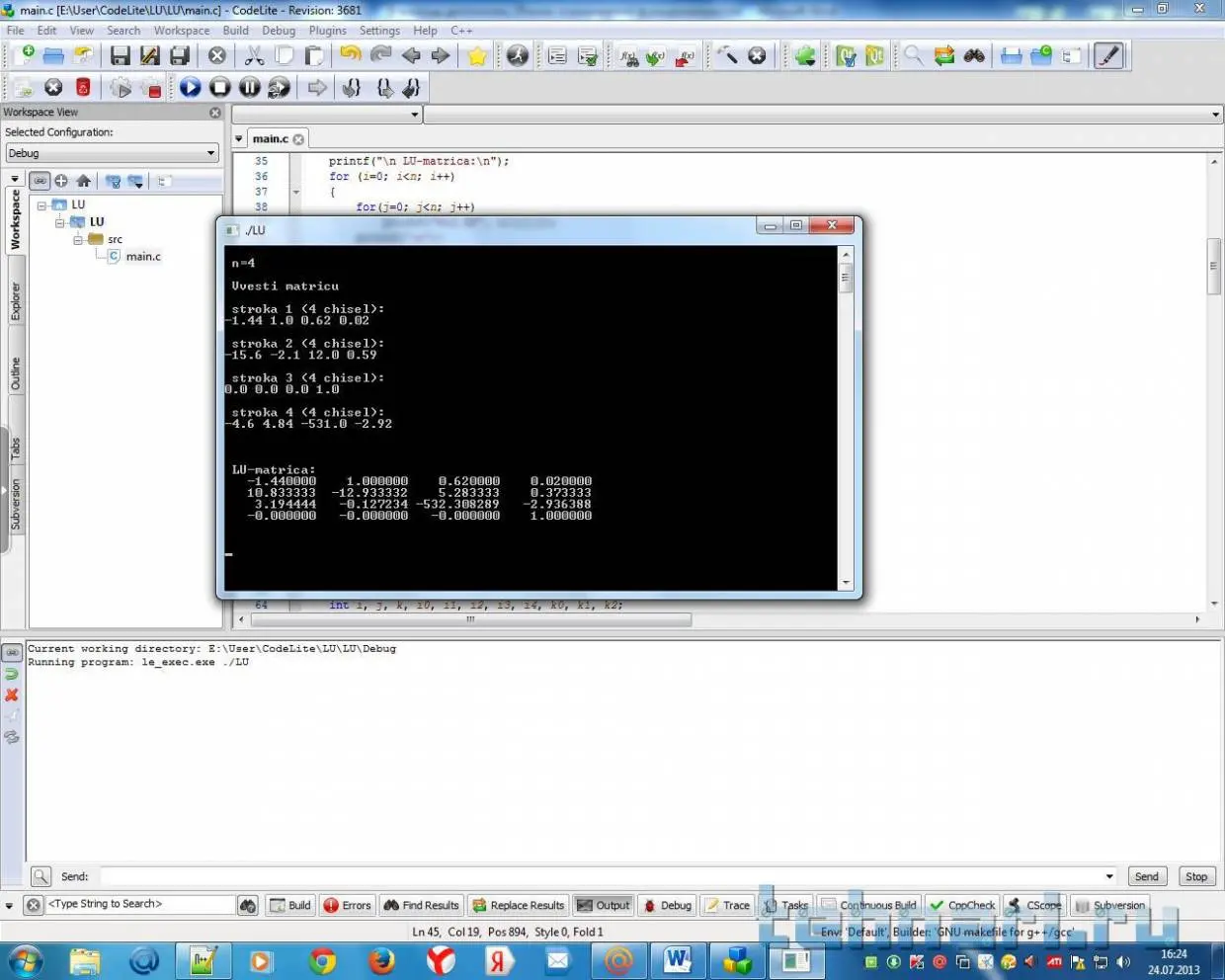The image size is (1225, 980).
Task: Switch to the Find Results tab
Action: tap(421, 905)
